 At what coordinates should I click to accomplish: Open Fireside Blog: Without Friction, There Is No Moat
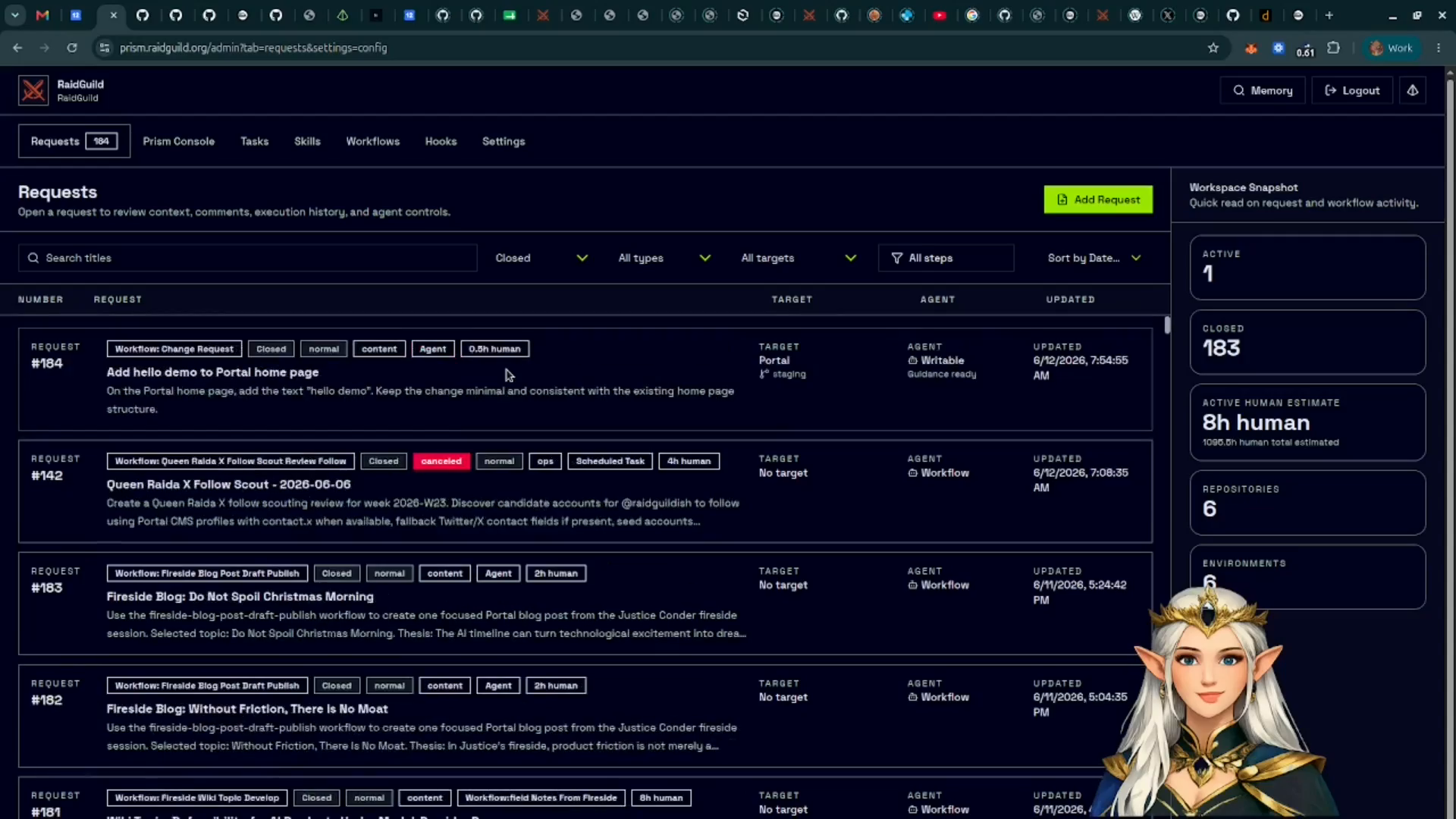tap(246, 709)
